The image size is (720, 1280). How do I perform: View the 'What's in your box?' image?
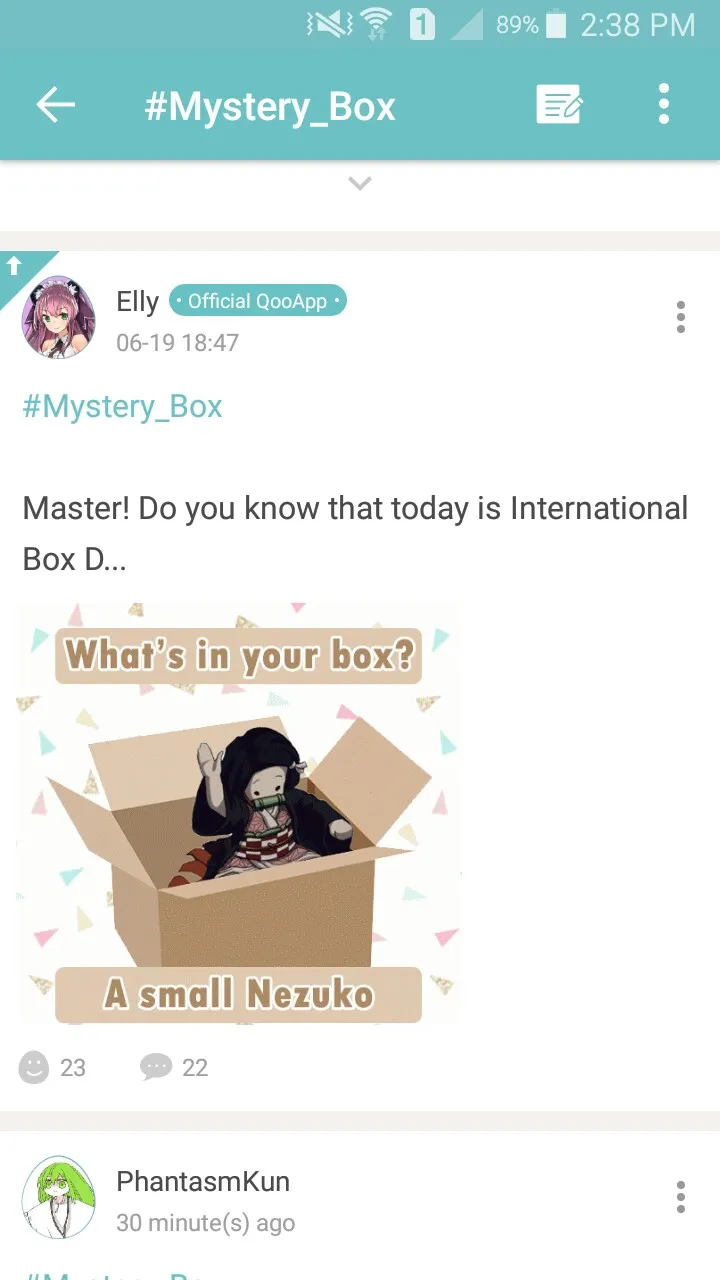pyautogui.click(x=239, y=813)
